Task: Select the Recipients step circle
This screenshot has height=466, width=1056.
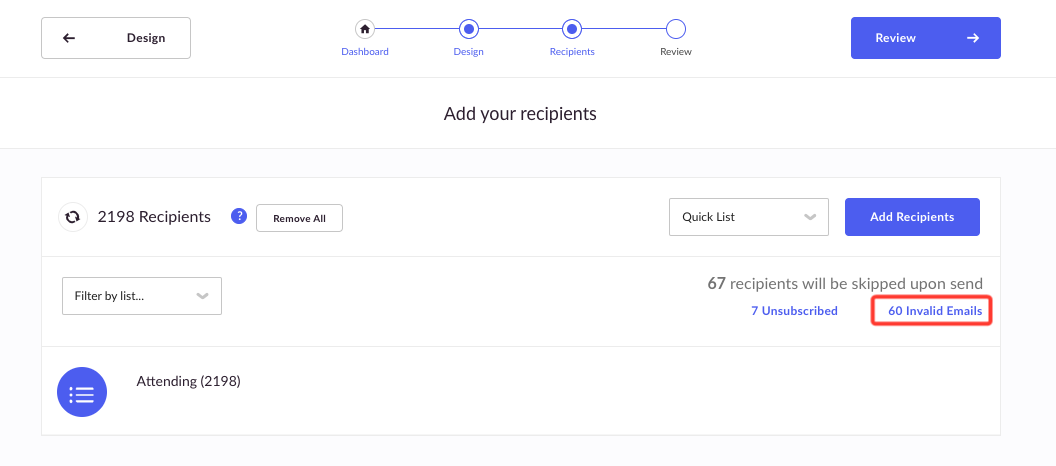Action: tap(572, 29)
